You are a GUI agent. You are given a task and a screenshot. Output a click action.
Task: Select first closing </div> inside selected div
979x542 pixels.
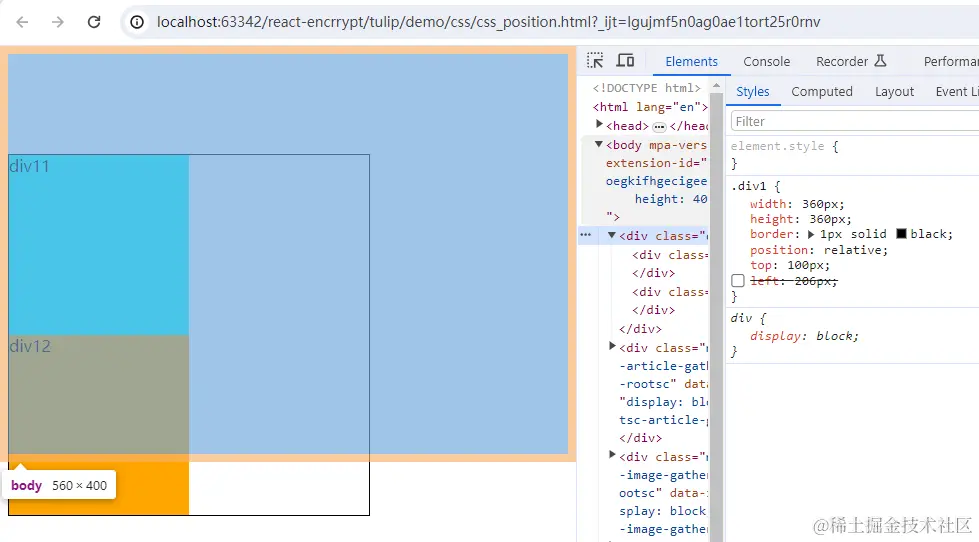tap(653, 273)
